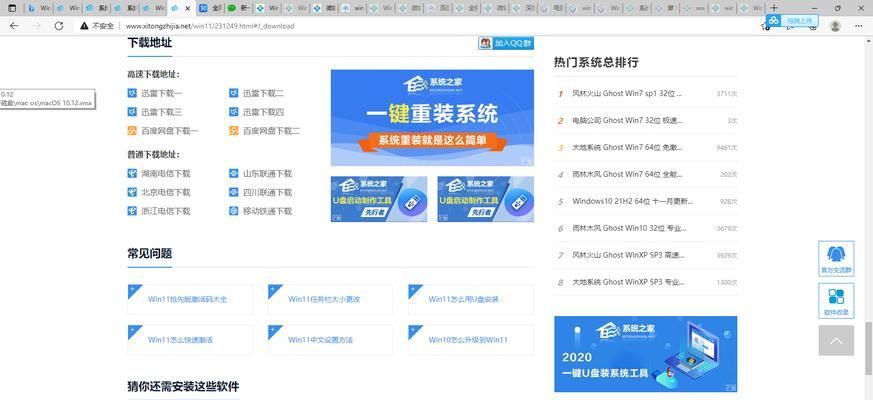Image resolution: width=873 pixels, height=400 pixels.
Task: Click the address bar URL field
Action: tap(210, 26)
